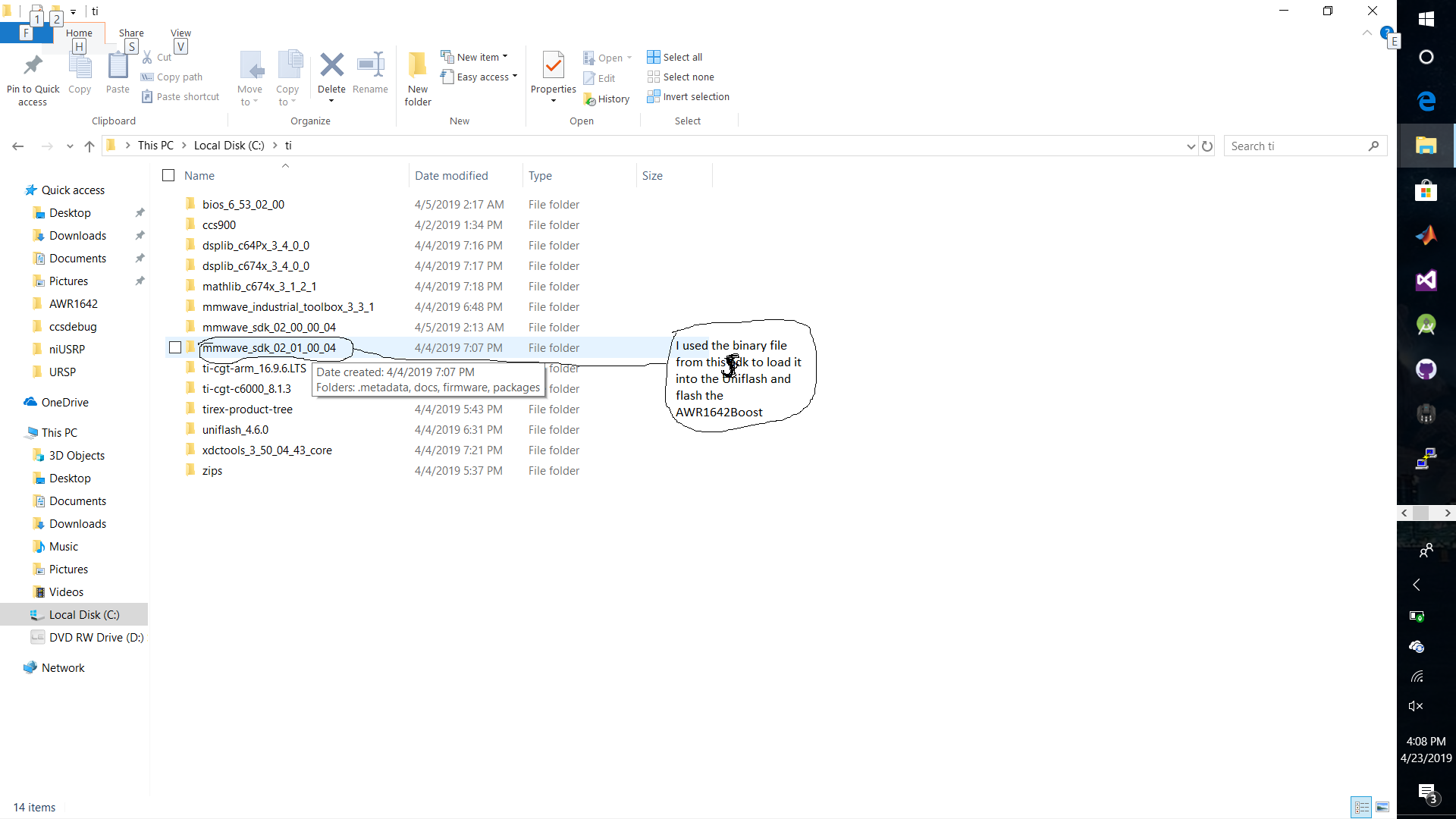The image size is (1456, 819).
Task: Click Paste shortcut option
Action: click(180, 96)
